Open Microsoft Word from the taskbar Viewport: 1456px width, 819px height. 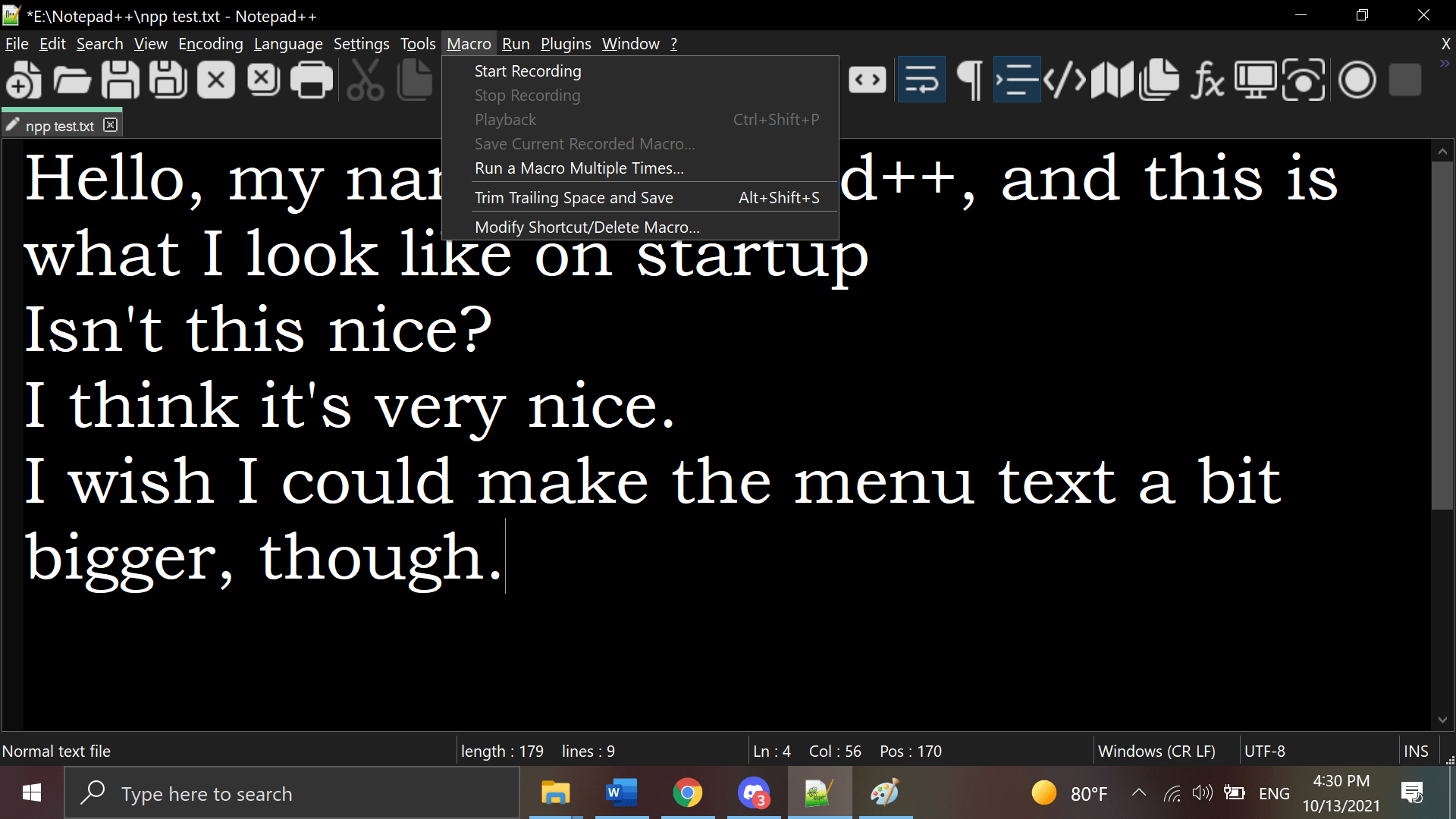(x=621, y=793)
